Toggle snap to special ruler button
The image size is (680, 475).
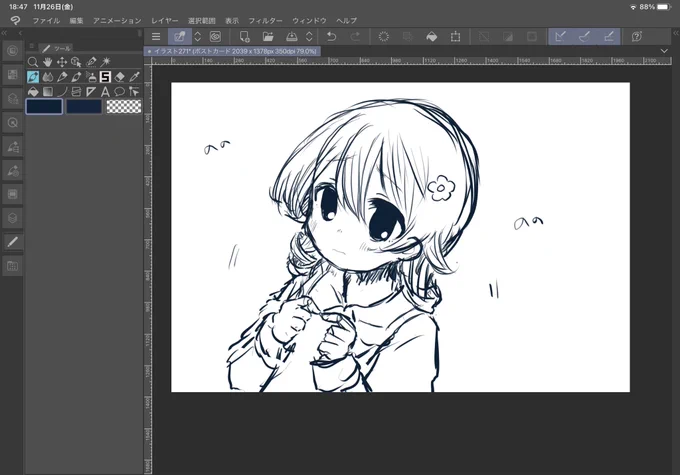(x=584, y=36)
